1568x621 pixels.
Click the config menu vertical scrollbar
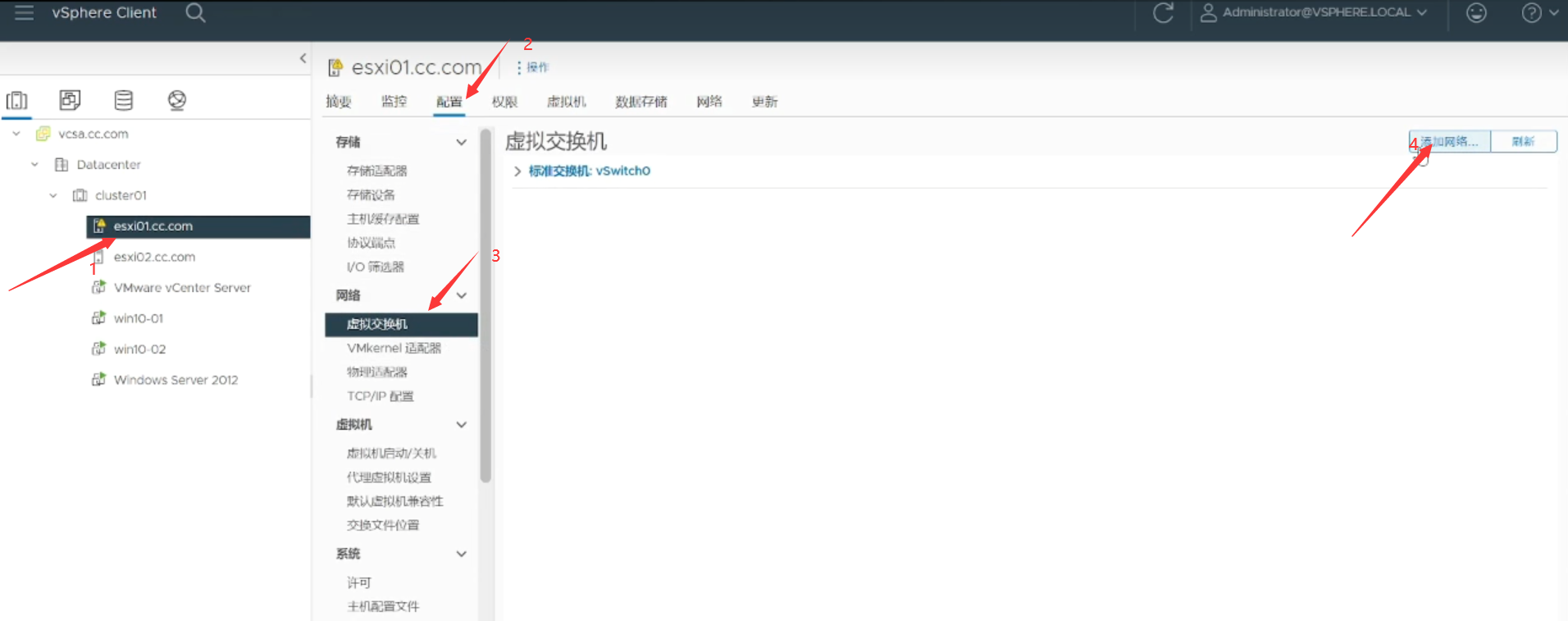(x=485, y=305)
